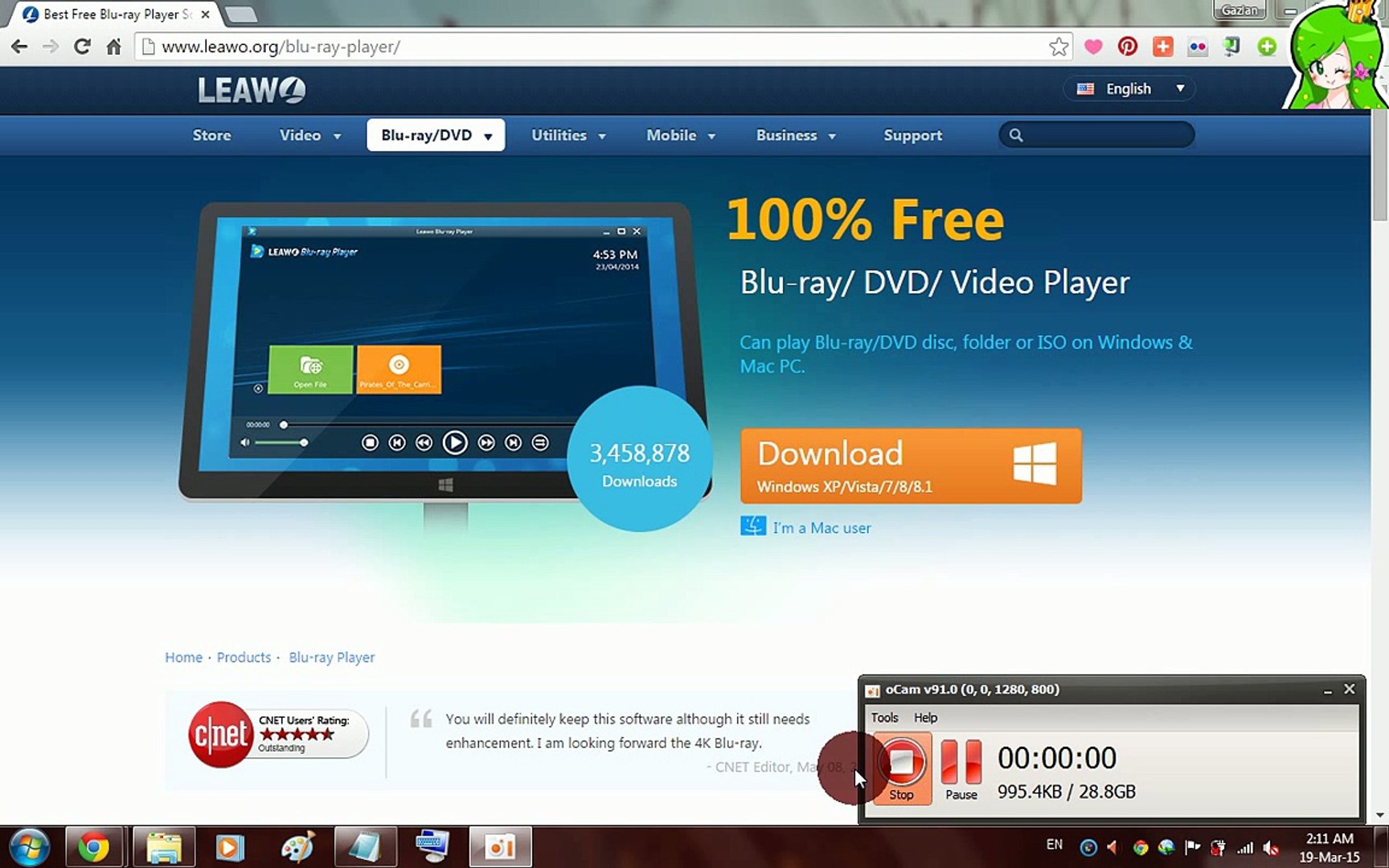The width and height of the screenshot is (1389, 868).
Task: Stop the oCam recording
Action: pyautogui.click(x=902, y=768)
